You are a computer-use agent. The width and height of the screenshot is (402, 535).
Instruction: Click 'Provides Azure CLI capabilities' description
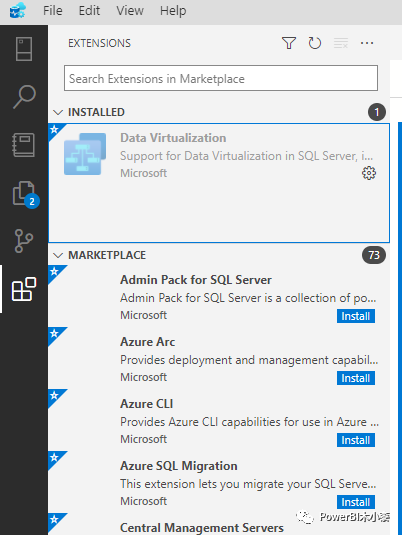(x=249, y=422)
